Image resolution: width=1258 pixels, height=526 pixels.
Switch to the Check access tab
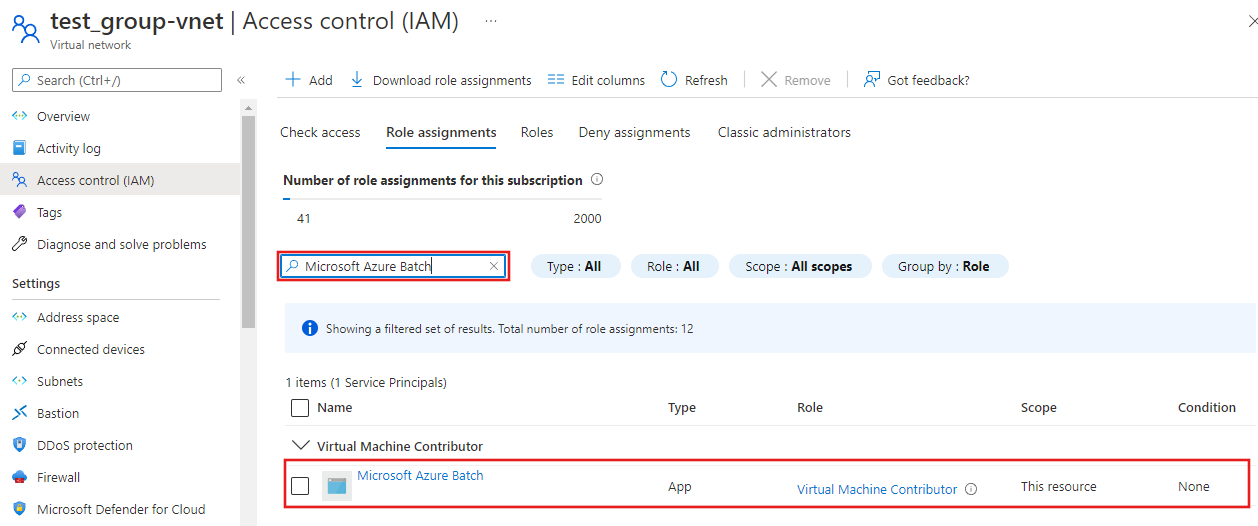point(320,132)
